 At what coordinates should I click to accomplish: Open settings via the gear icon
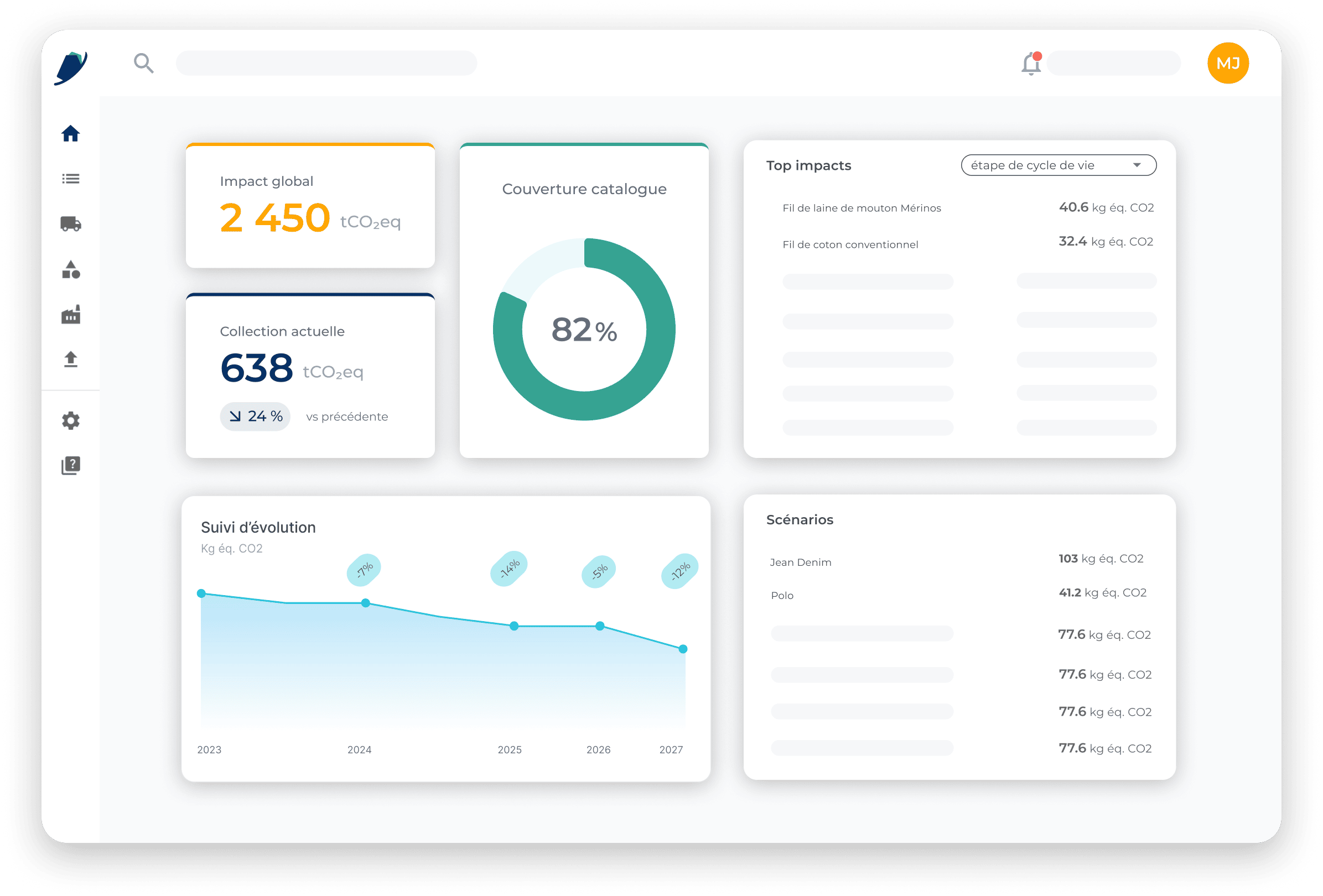[71, 420]
